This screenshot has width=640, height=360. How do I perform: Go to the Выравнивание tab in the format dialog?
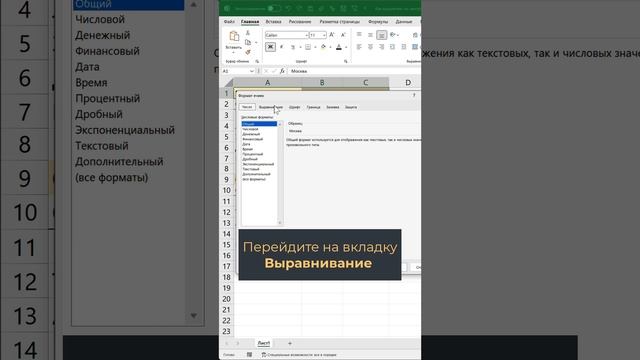(x=271, y=107)
